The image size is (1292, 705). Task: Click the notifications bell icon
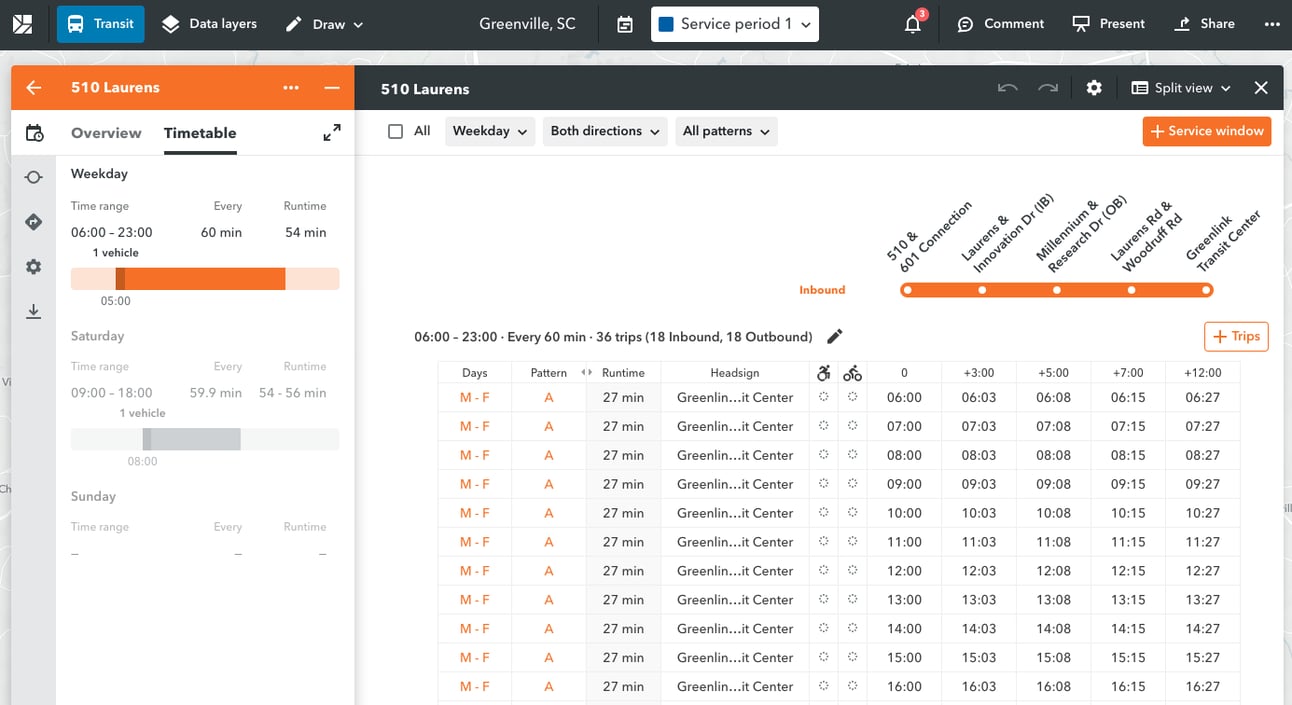point(912,25)
